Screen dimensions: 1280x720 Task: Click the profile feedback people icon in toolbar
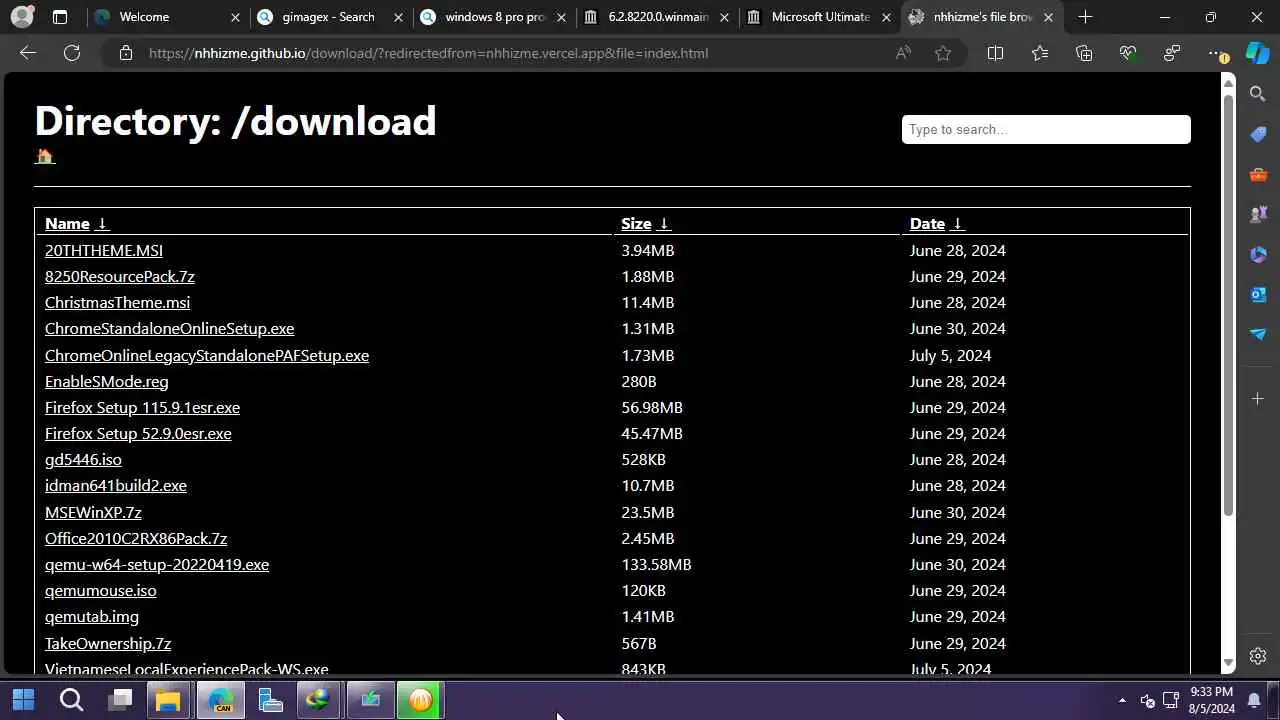coord(1172,53)
